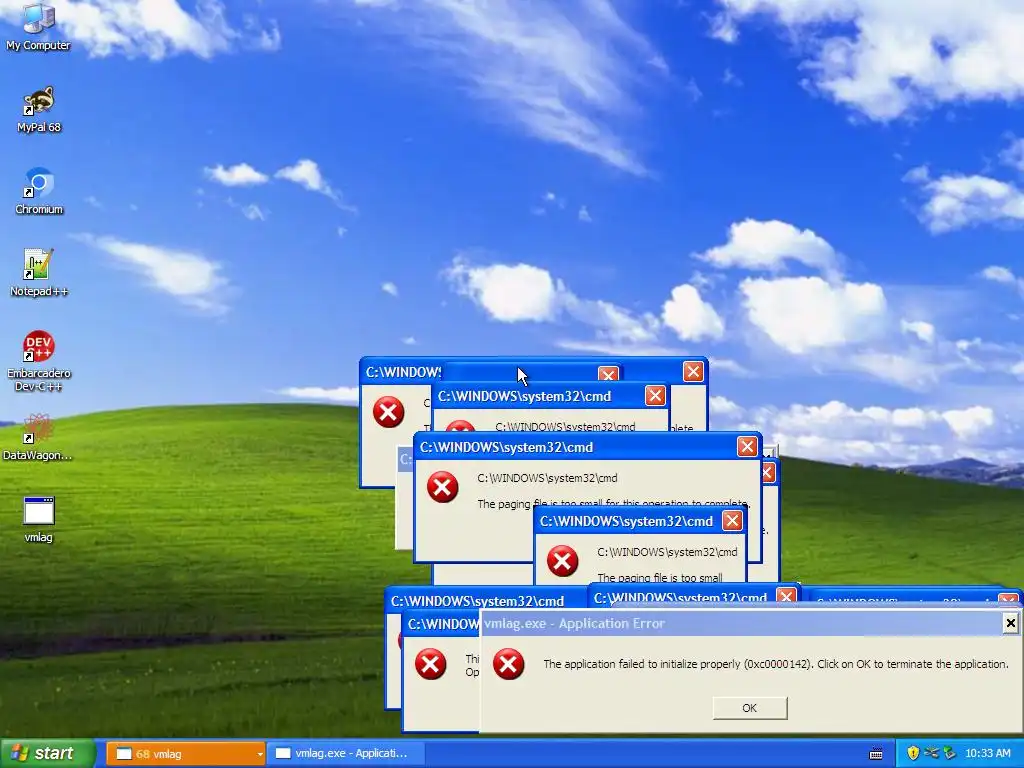The width and height of the screenshot is (1024, 768).
Task: Open the Start menu
Action: pyautogui.click(x=48, y=753)
